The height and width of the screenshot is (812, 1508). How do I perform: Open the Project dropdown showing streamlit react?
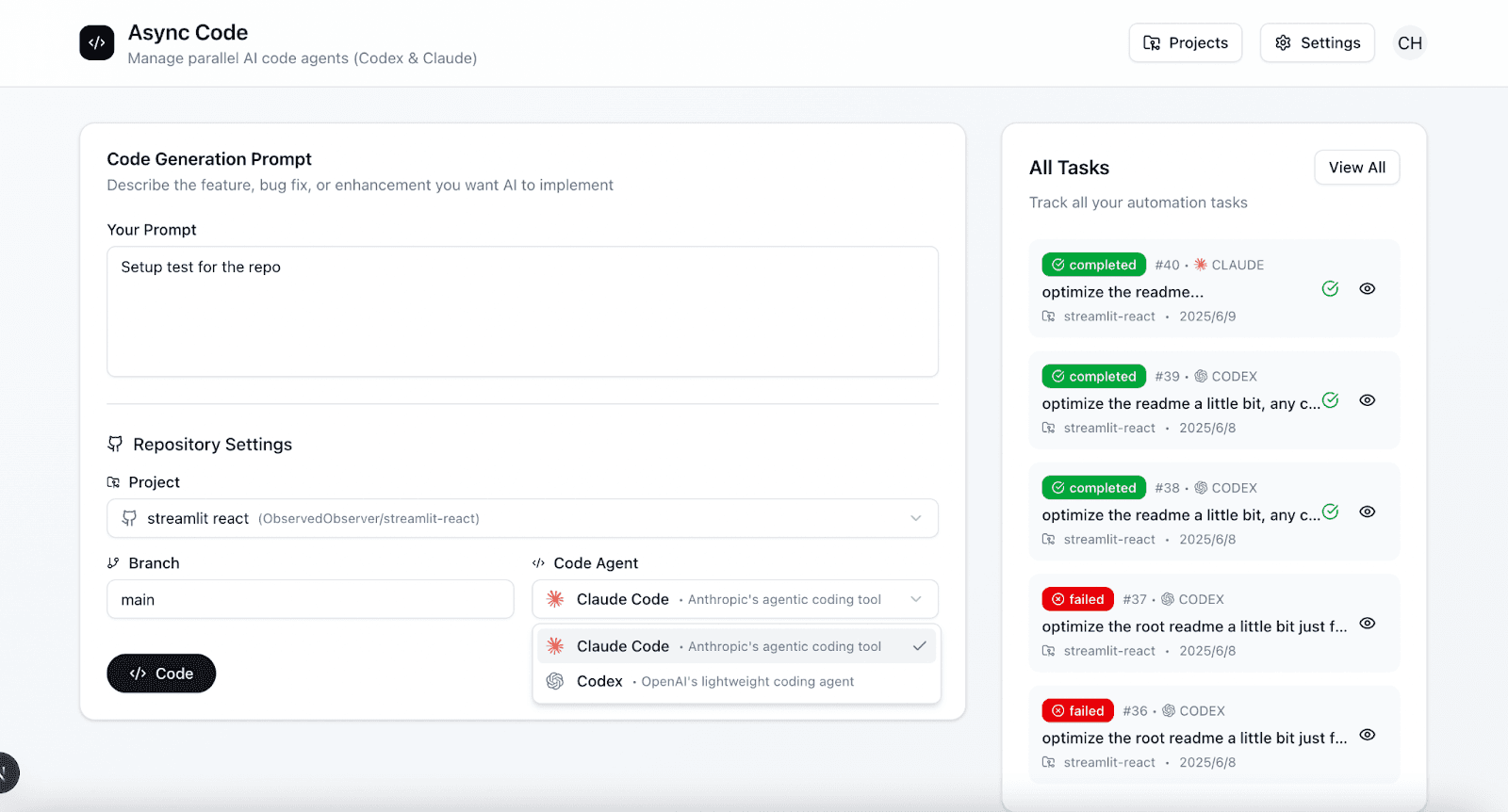coord(522,518)
